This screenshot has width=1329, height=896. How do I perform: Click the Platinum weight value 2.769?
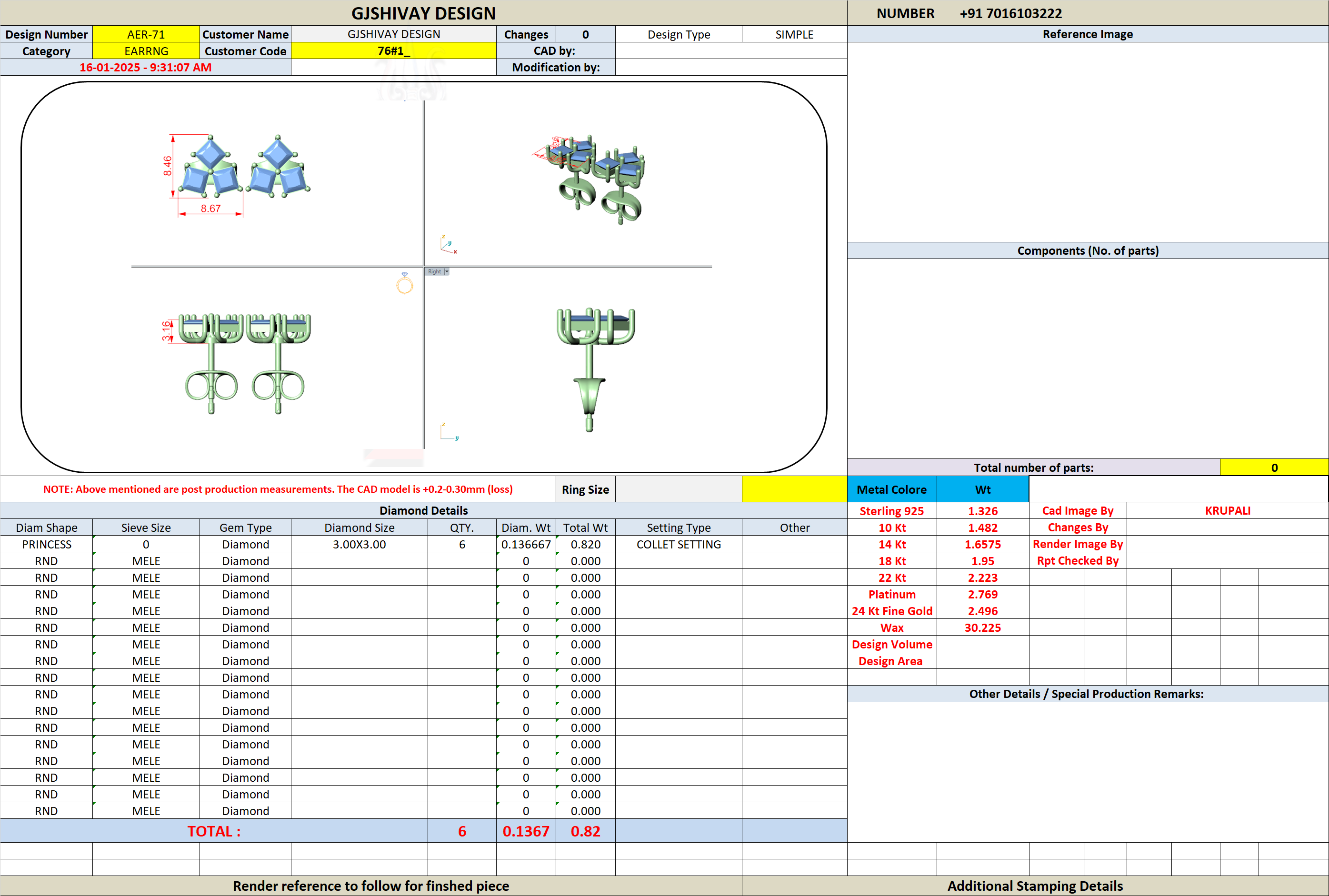(x=983, y=594)
